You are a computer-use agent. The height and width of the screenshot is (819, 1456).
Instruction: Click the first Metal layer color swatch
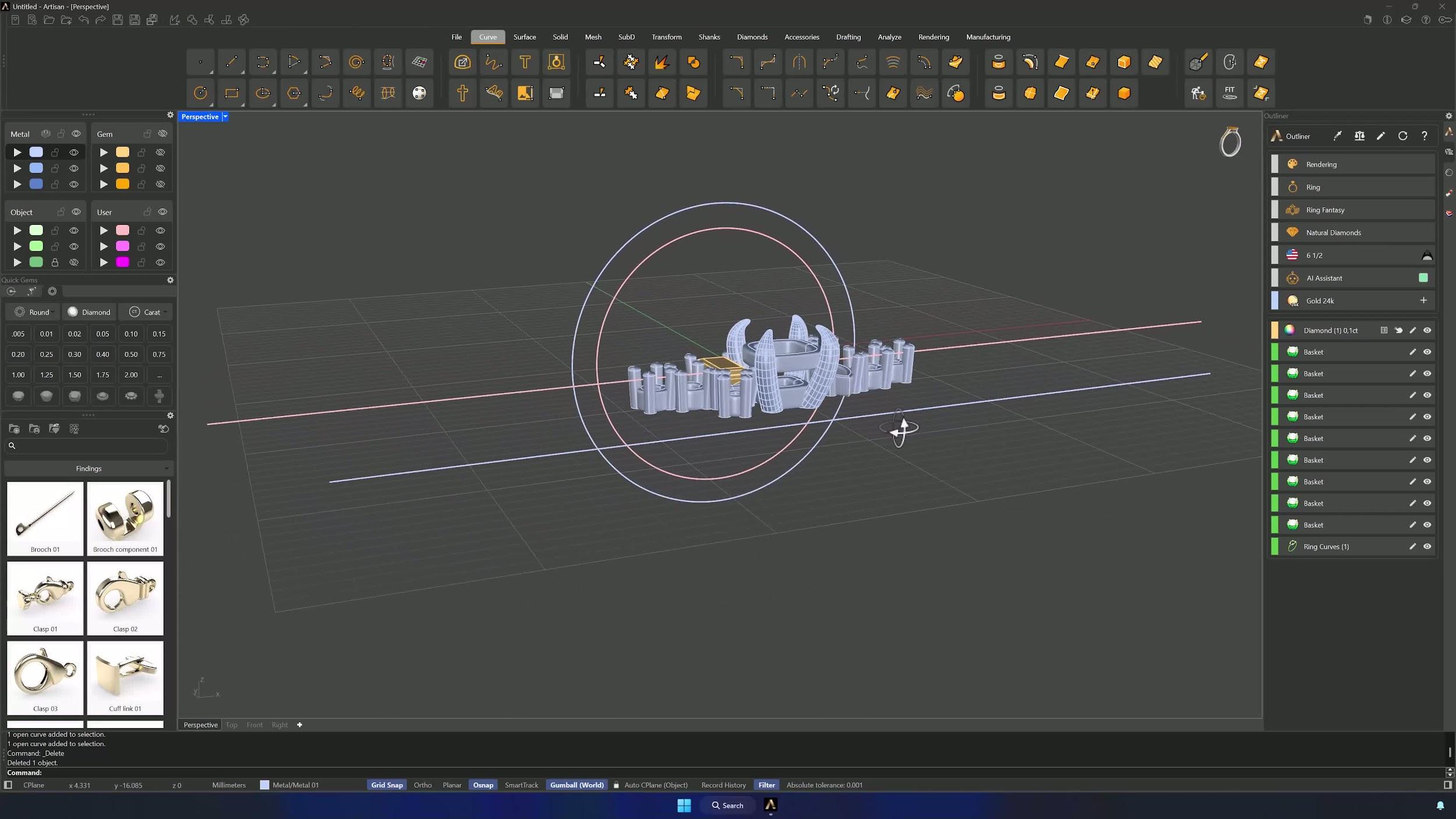click(x=36, y=152)
